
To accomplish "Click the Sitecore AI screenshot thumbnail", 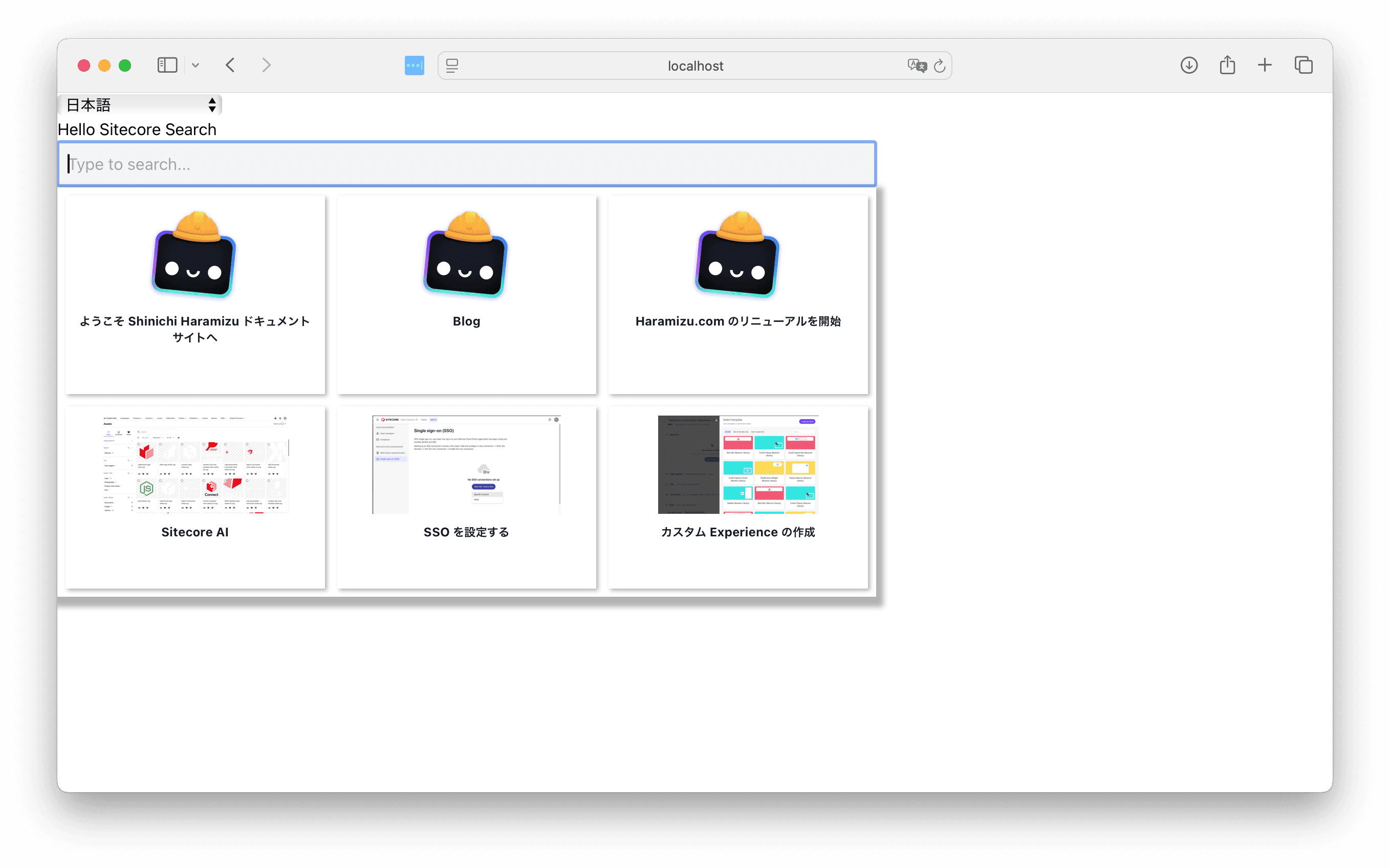I will click(195, 464).
